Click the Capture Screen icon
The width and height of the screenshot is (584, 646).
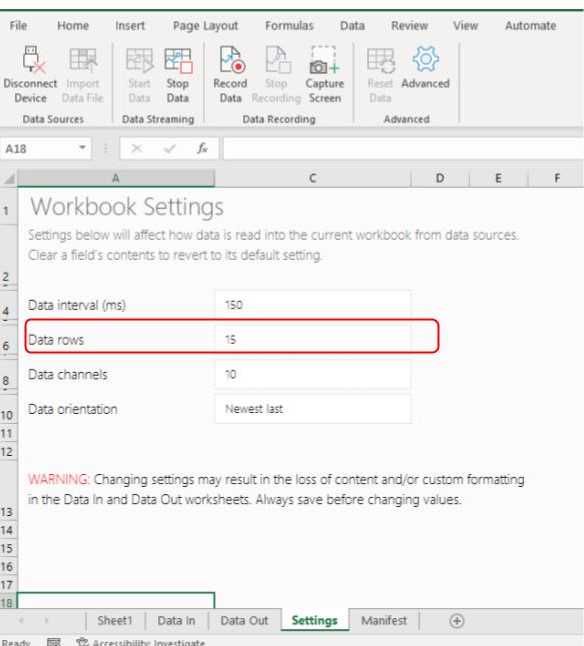tap(325, 61)
